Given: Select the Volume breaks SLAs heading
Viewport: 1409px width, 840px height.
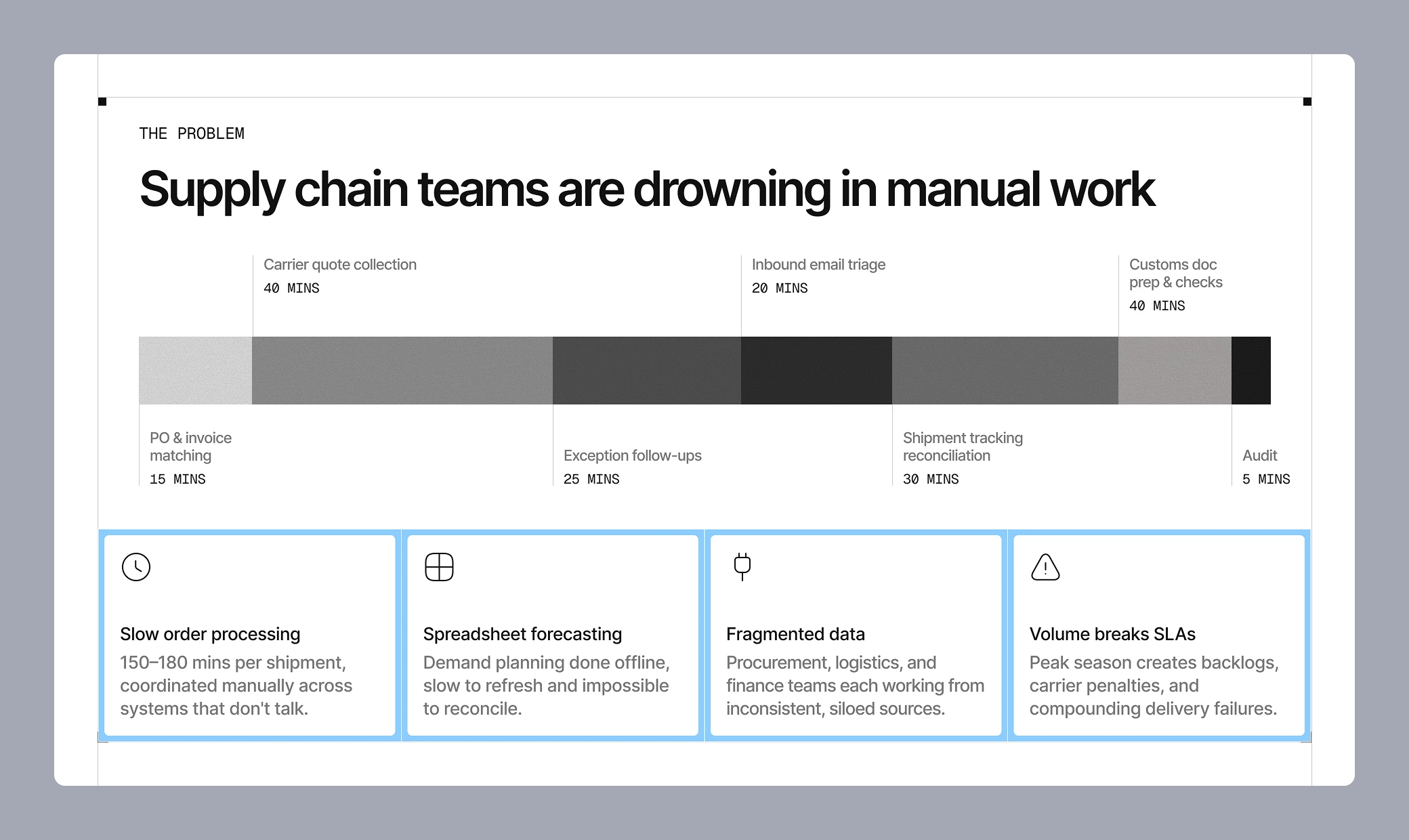Looking at the screenshot, I should coord(1112,634).
